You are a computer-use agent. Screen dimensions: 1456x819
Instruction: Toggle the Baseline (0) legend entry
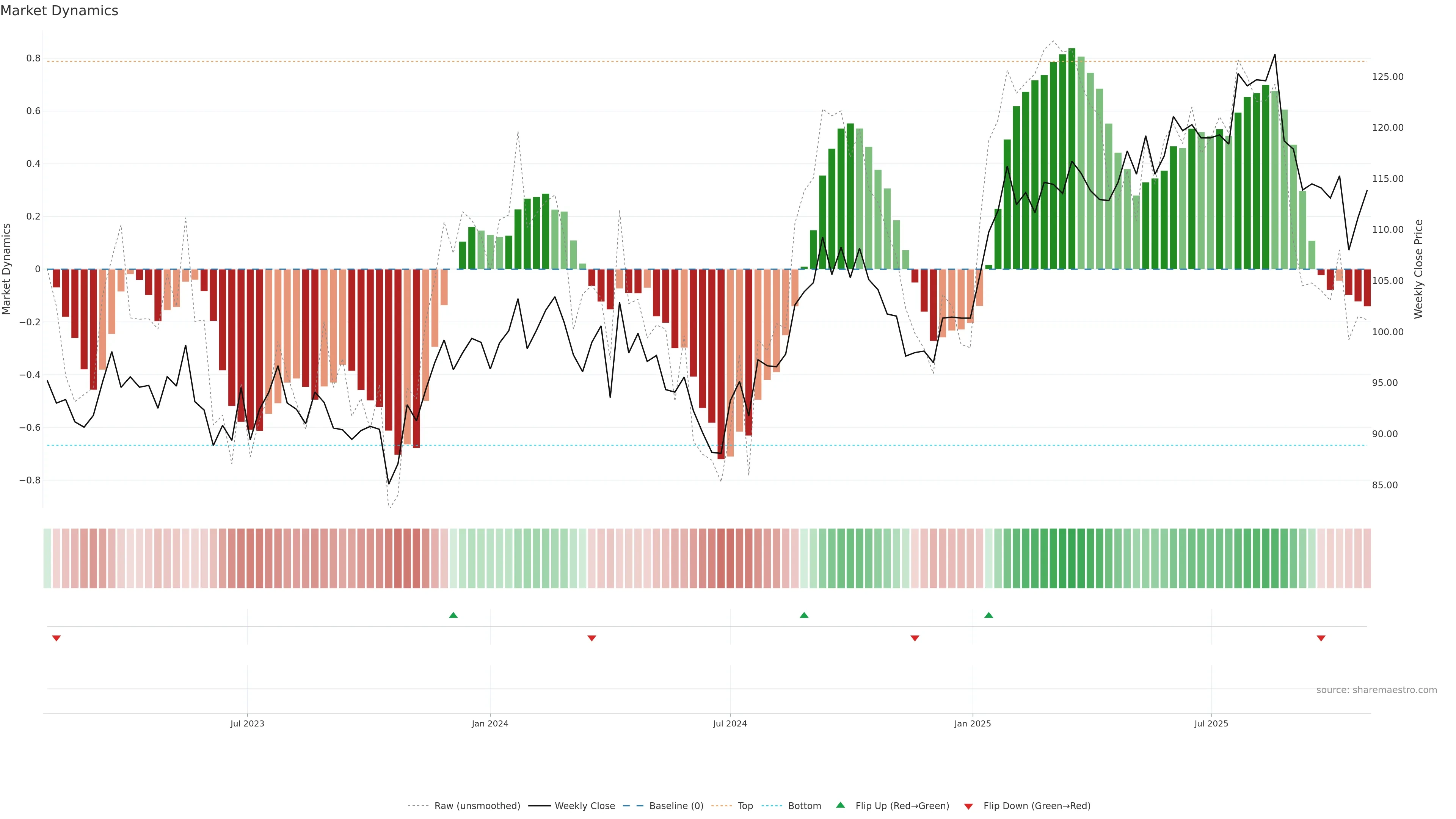(676, 806)
